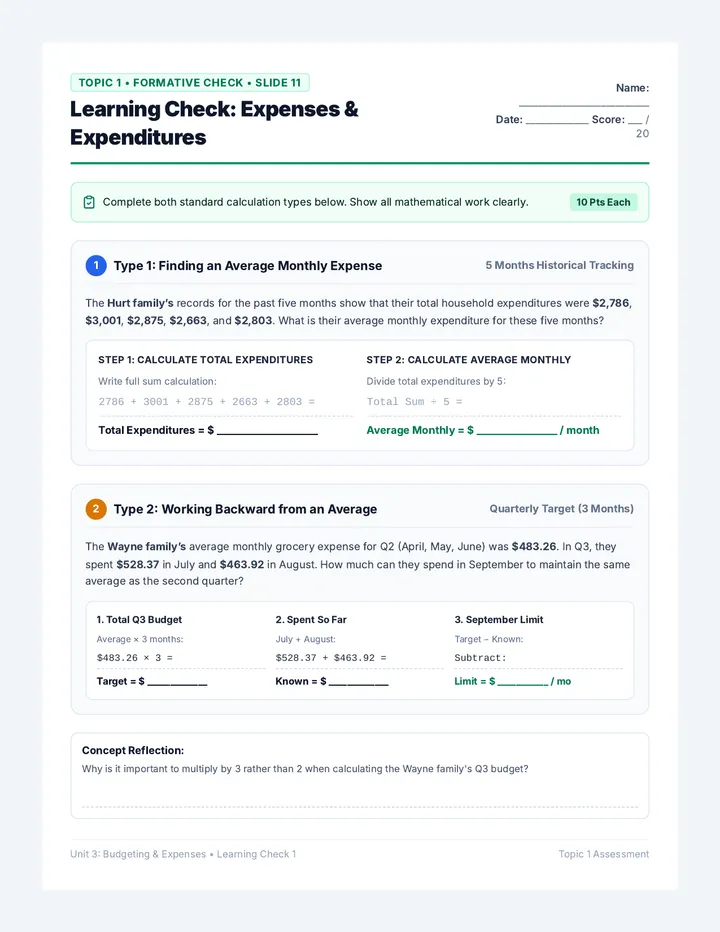The image size is (720, 932).
Task: Click the Score blank field
Action: (x=635, y=122)
